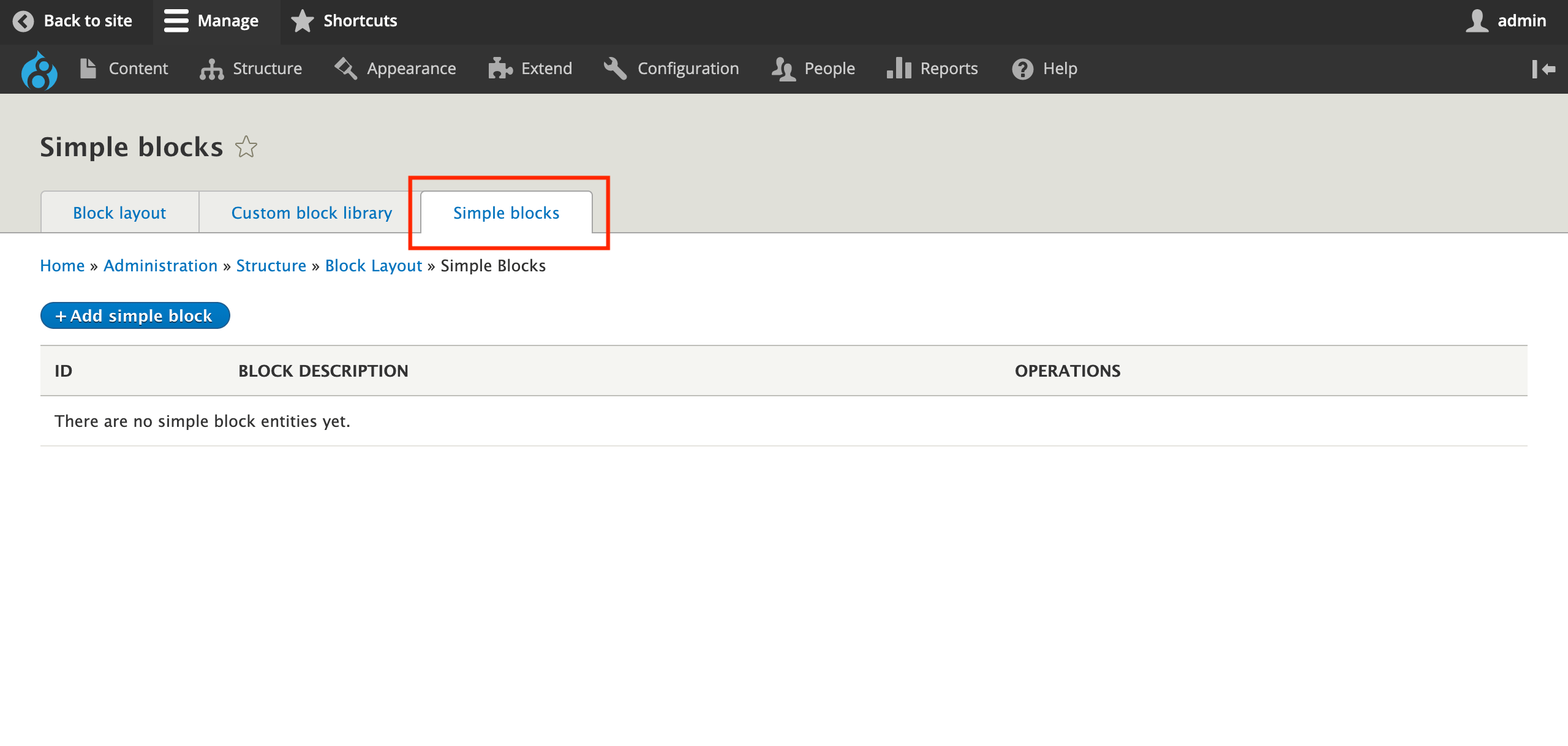Open the admin user menu
The height and width of the screenshot is (746, 1568).
[1507, 21]
